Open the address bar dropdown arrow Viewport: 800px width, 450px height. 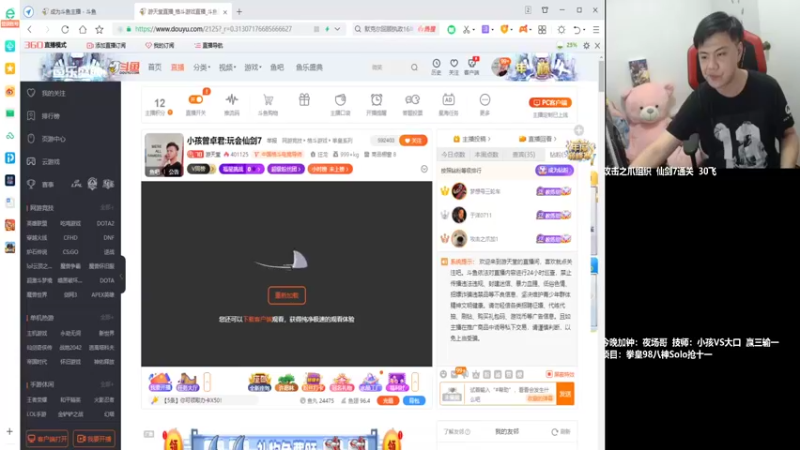337,30
